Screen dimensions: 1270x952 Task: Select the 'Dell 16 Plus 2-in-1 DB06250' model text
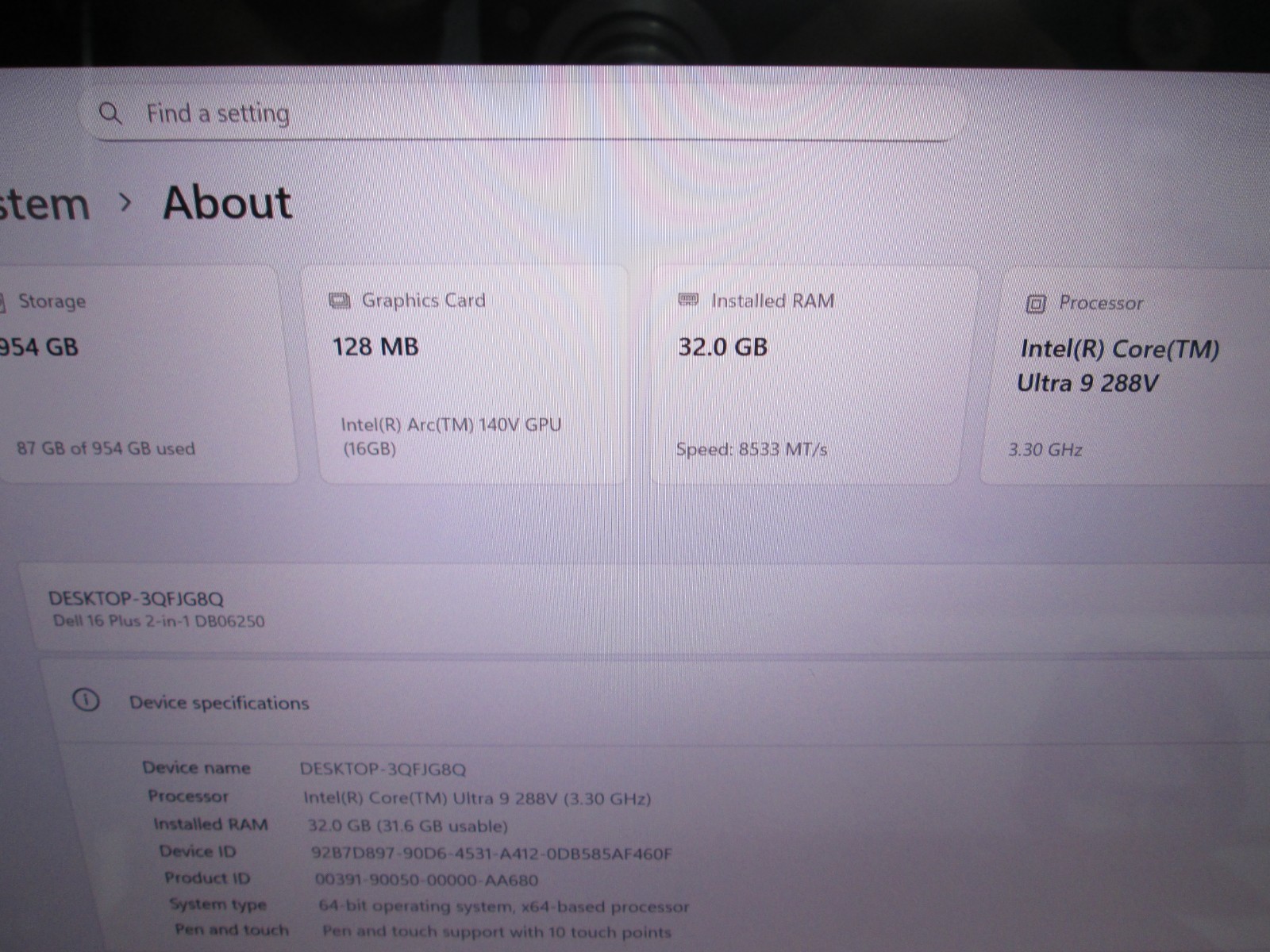tap(159, 620)
